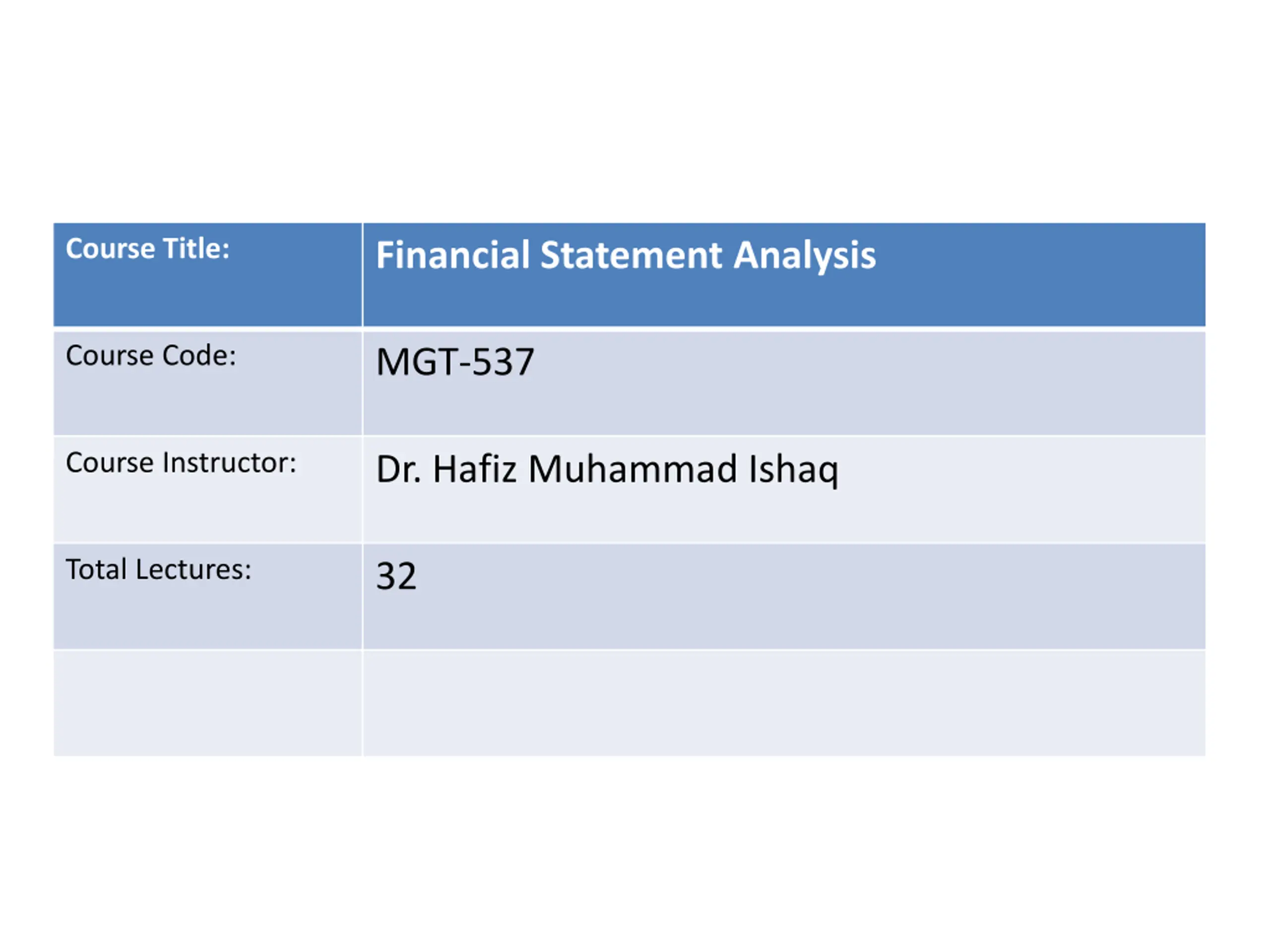Click the word "Analysis" in the title
The image size is (1270, 952).
[x=804, y=255]
